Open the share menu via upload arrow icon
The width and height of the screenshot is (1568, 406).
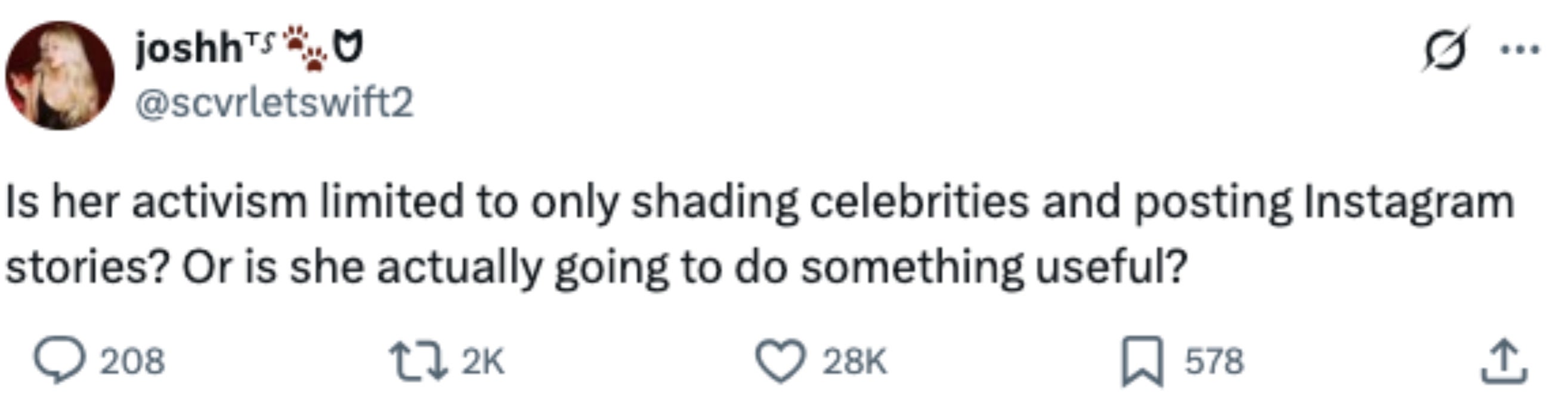click(1503, 362)
